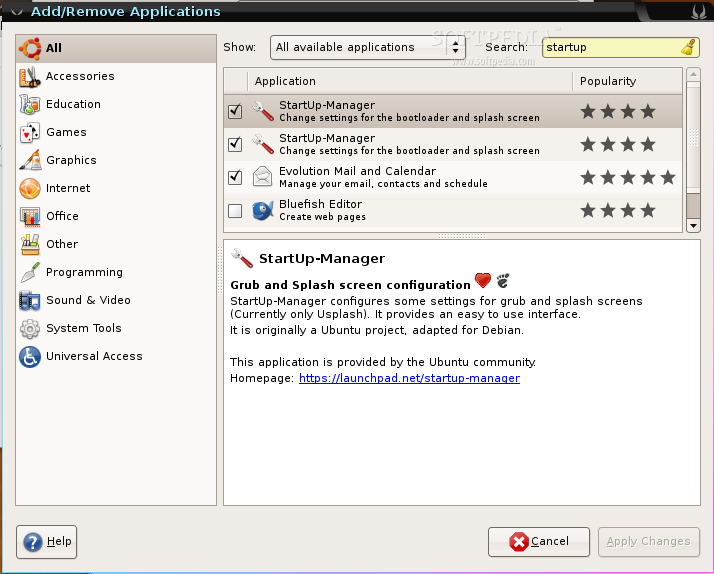714x574 pixels.
Task: Click the red heart icon in description
Action: [483, 281]
